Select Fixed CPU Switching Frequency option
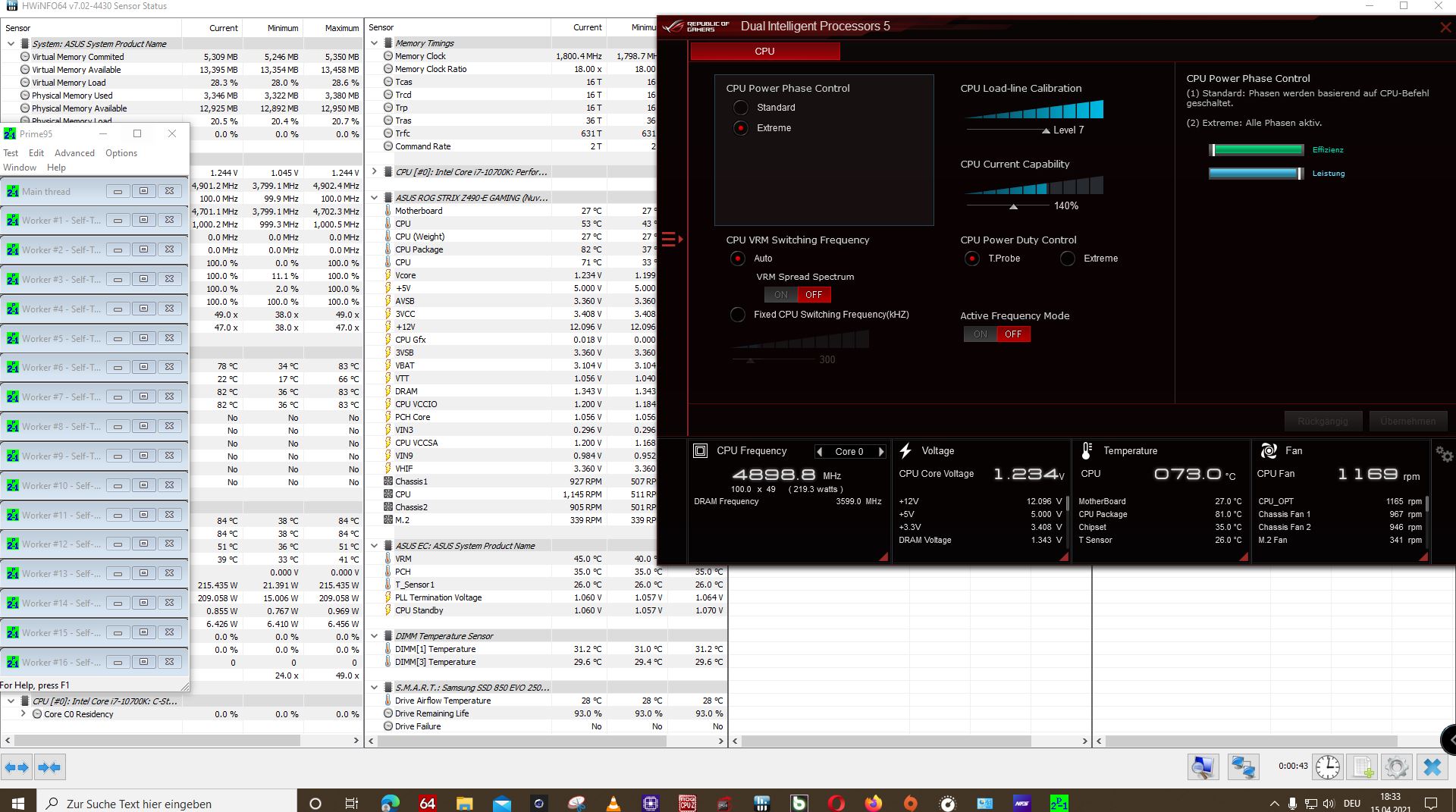 737,314
